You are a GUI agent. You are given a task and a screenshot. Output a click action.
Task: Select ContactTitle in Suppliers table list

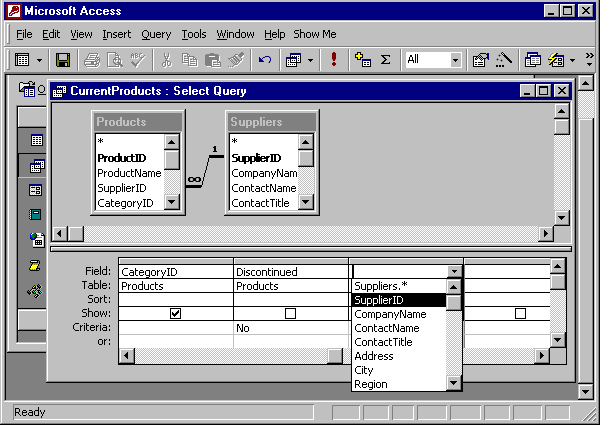point(264,203)
